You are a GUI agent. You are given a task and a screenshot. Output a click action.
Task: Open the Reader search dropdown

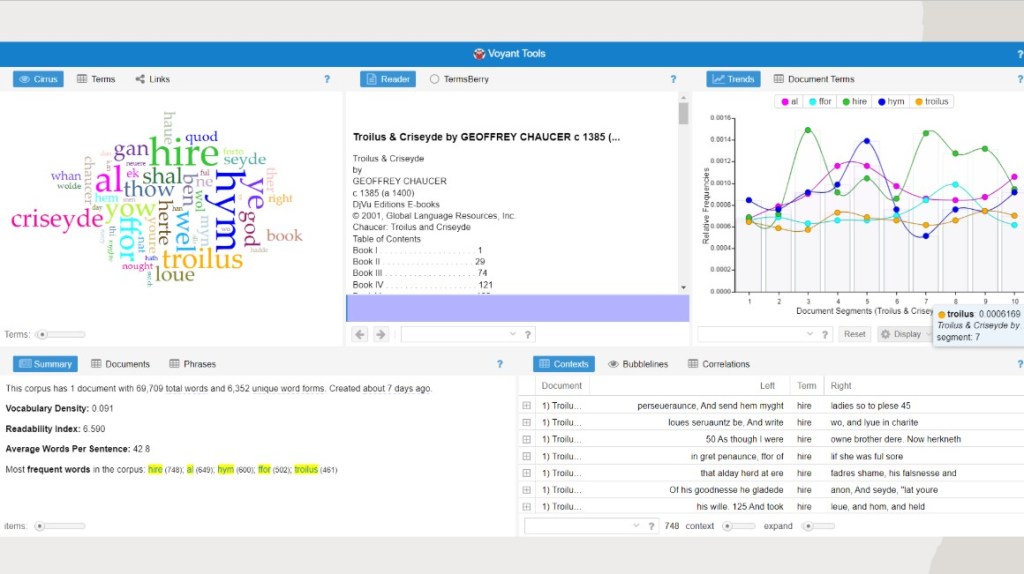pos(512,334)
